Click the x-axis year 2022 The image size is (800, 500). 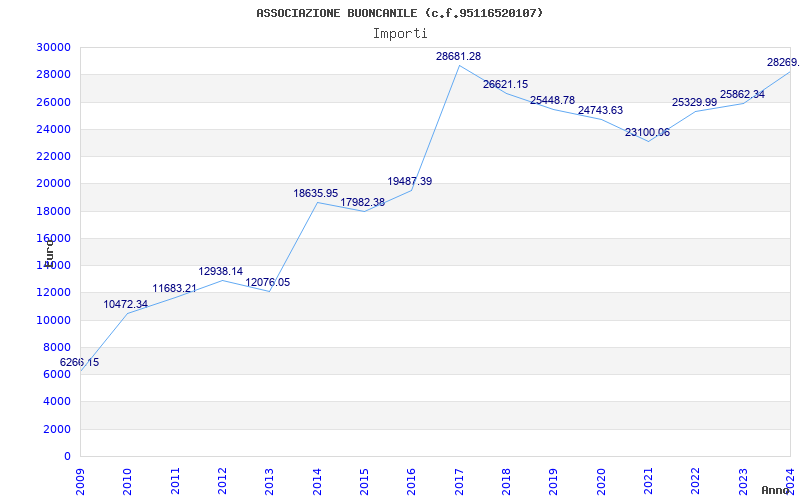pos(695,481)
